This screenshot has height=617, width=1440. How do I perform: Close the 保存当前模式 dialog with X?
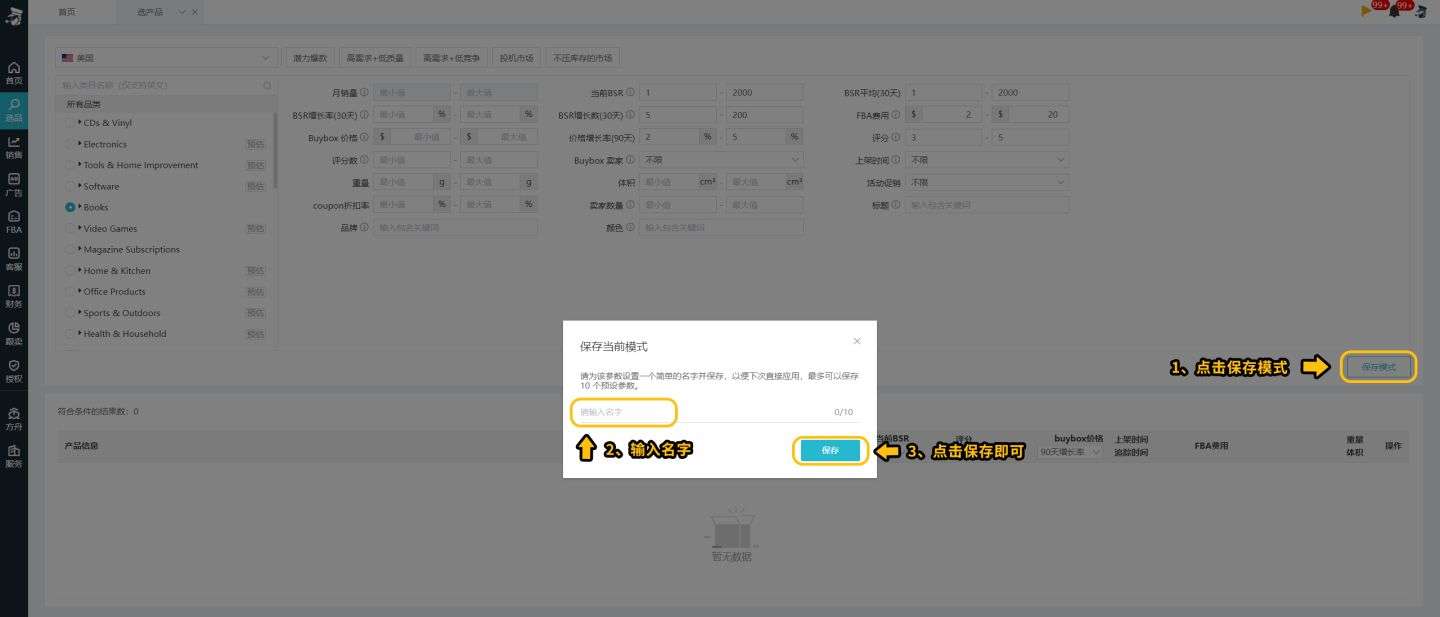click(857, 341)
